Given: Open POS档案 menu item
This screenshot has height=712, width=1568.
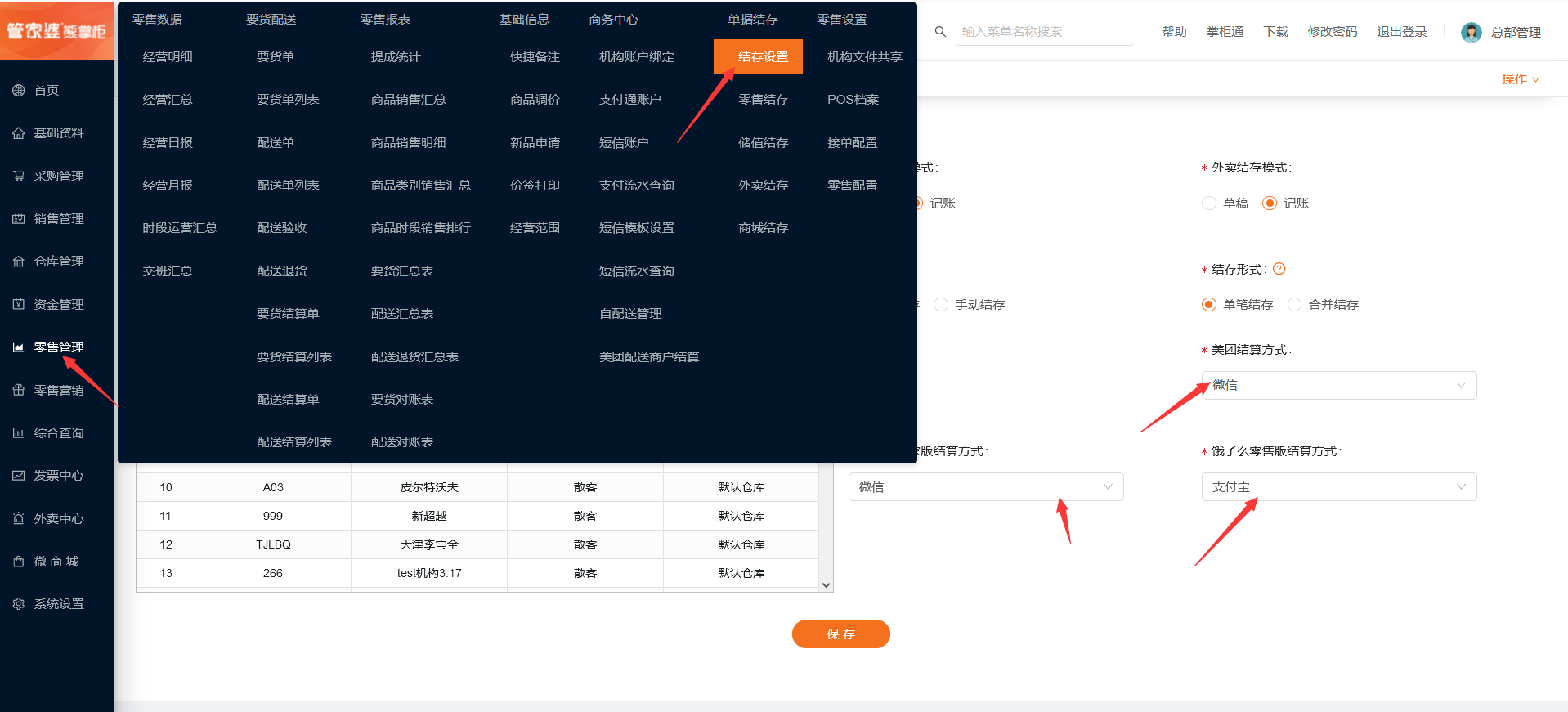Looking at the screenshot, I should click(853, 100).
